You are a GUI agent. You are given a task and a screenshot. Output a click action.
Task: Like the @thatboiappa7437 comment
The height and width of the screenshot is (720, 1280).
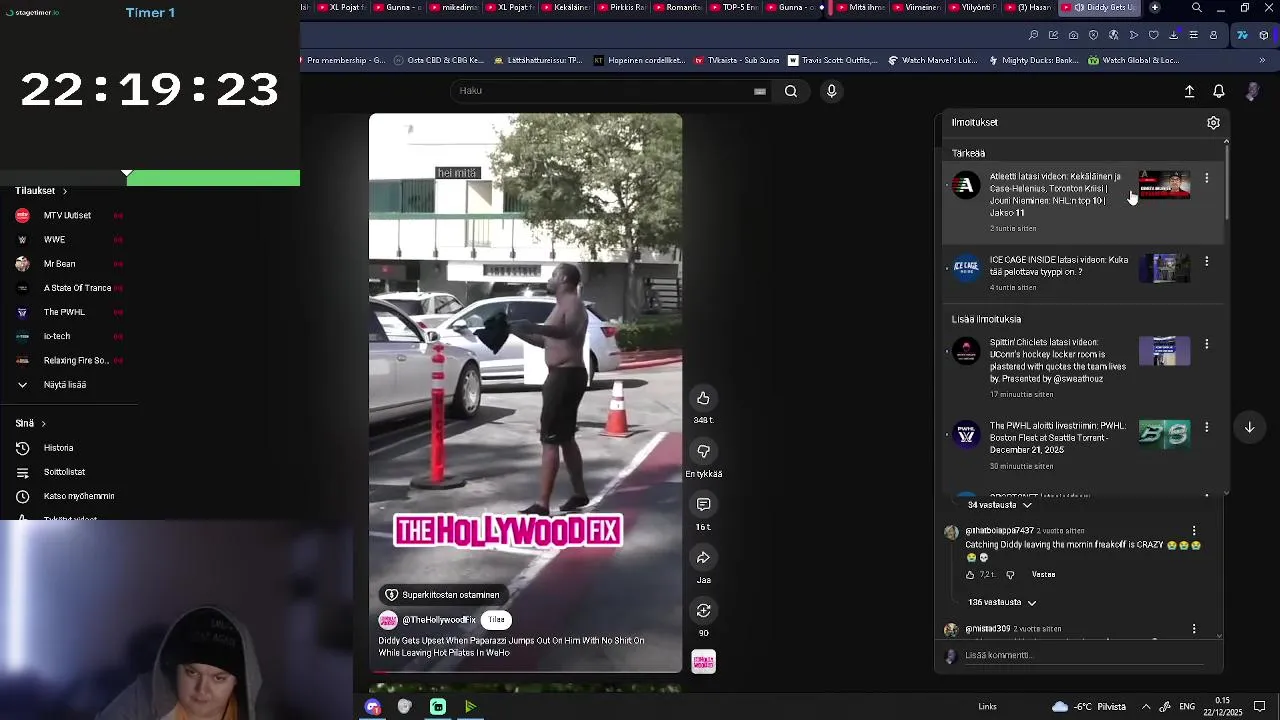[x=970, y=575]
